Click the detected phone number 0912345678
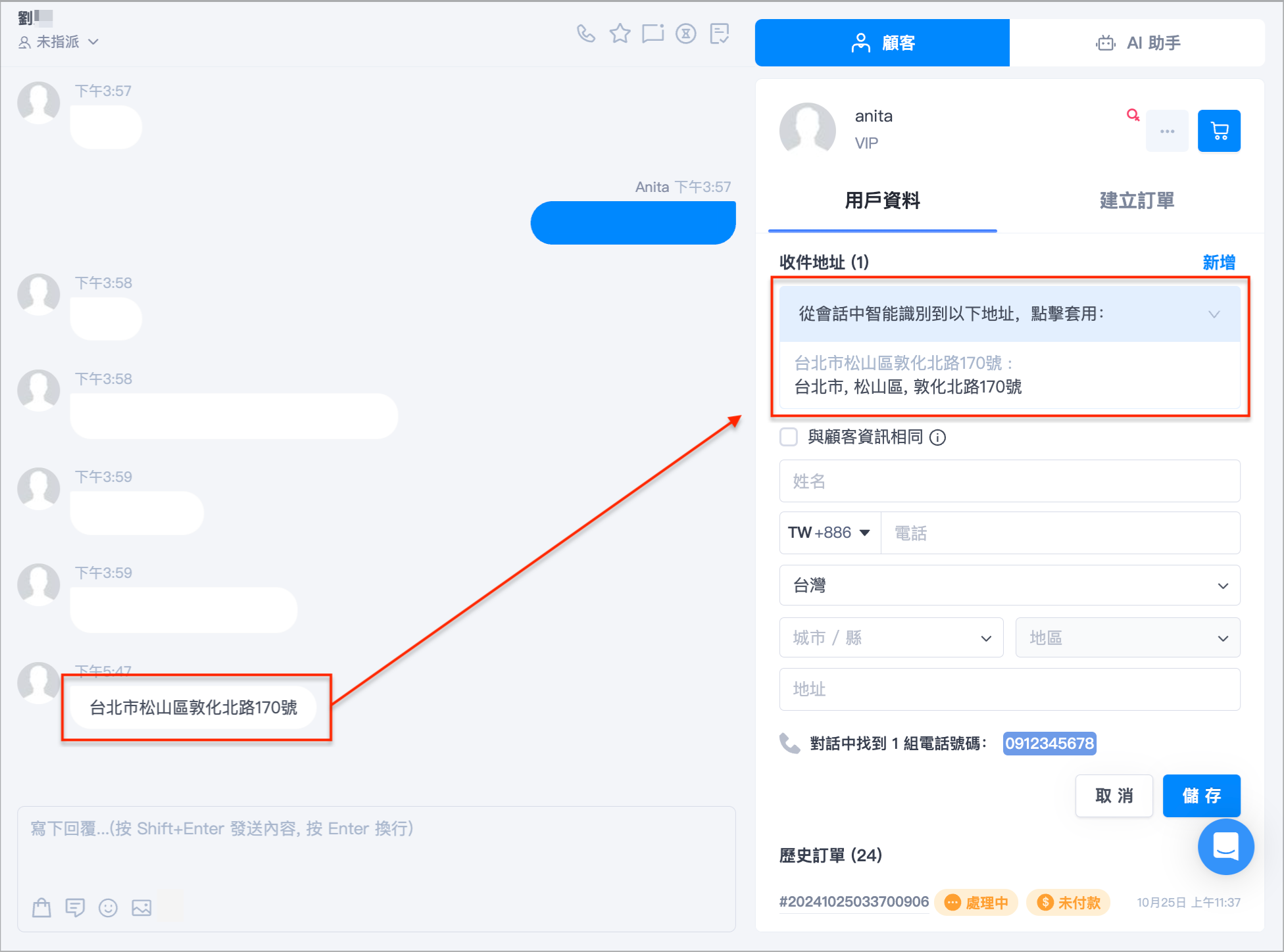 (1049, 744)
